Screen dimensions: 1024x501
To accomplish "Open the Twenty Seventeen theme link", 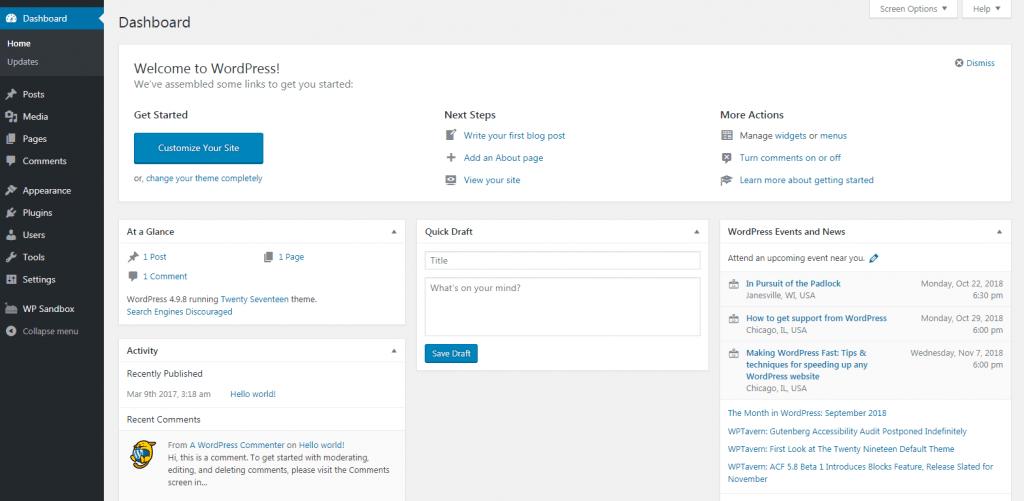I will (x=255, y=299).
